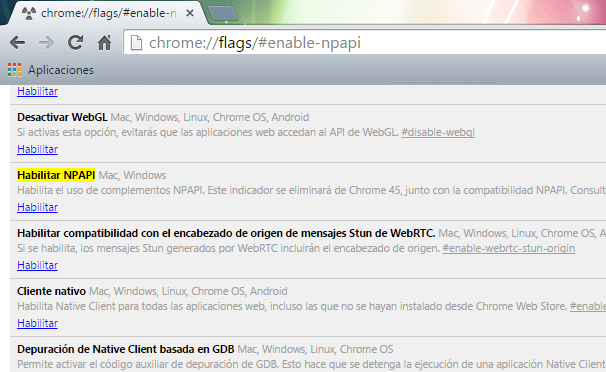This screenshot has width=606, height=372.
Task: Open the Aplicaciones bookmark
Action: (51, 70)
